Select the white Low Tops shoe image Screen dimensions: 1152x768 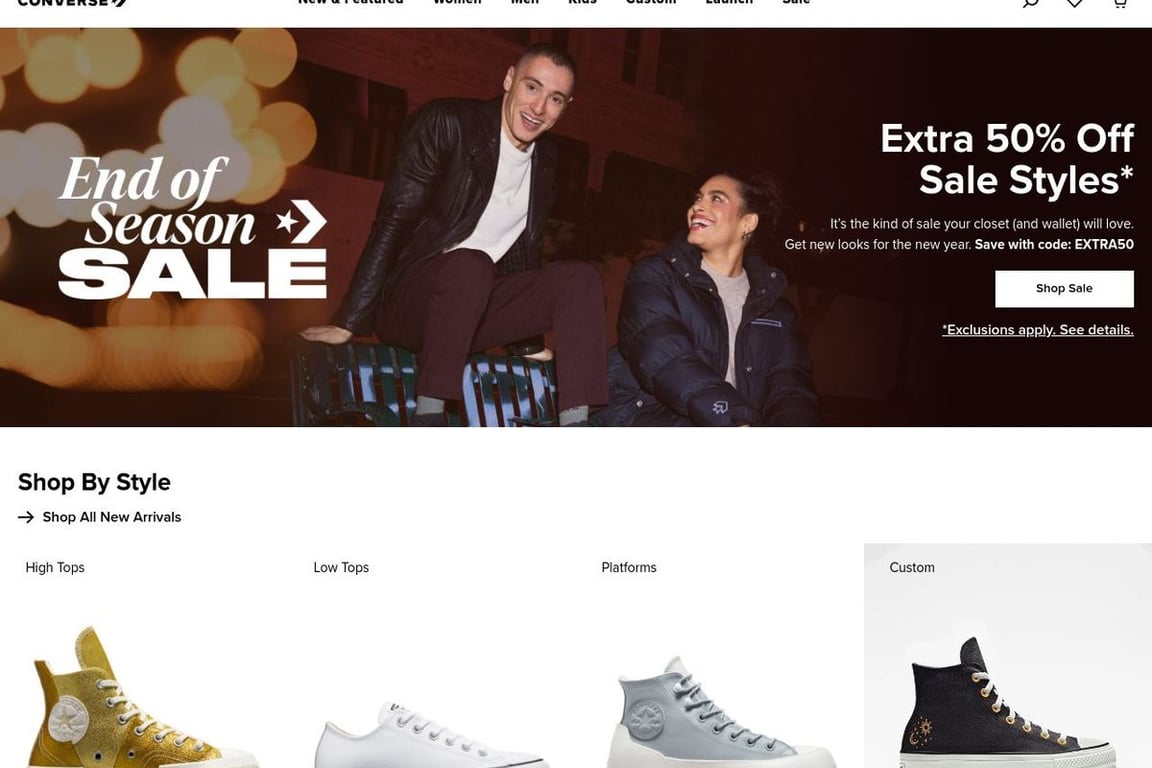tap(432, 735)
